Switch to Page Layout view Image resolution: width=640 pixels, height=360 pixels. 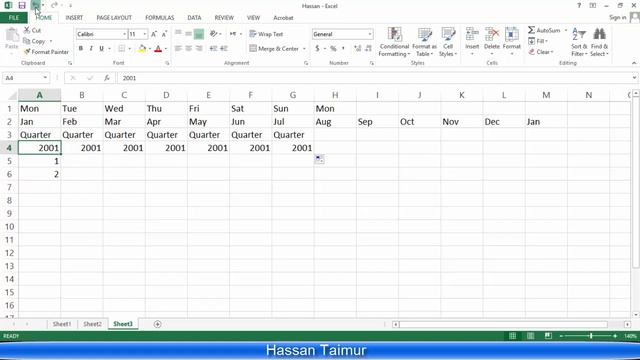[530, 336]
